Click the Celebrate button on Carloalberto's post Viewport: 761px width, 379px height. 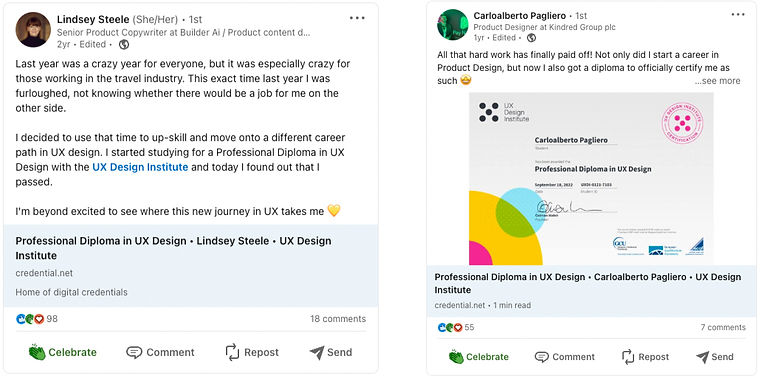[479, 357]
